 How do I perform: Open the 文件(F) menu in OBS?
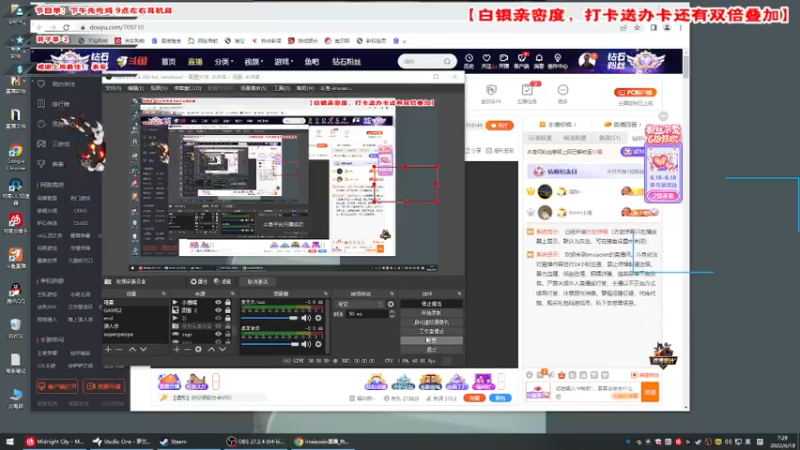click(113, 88)
